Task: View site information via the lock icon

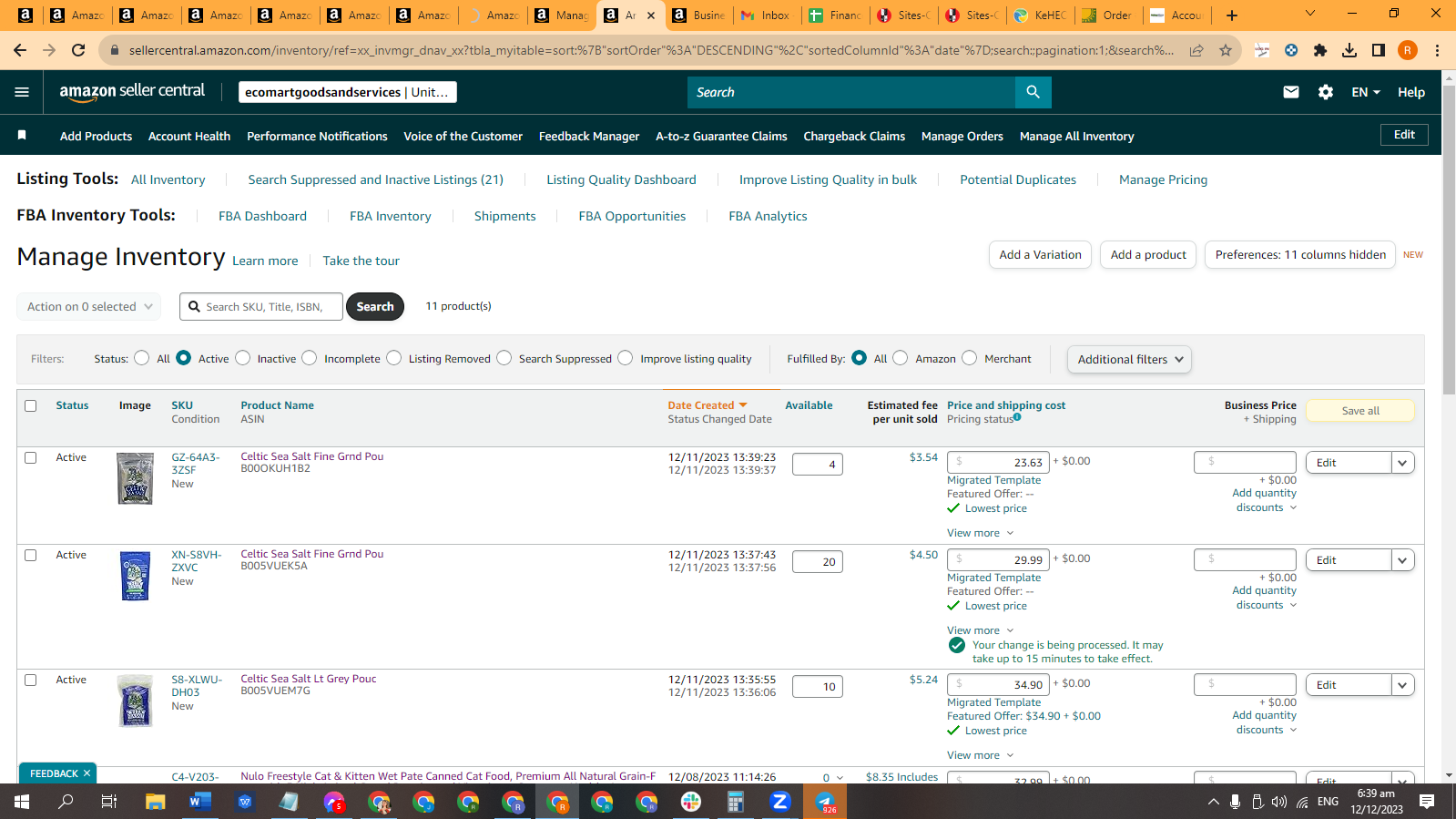Action: pos(115,50)
